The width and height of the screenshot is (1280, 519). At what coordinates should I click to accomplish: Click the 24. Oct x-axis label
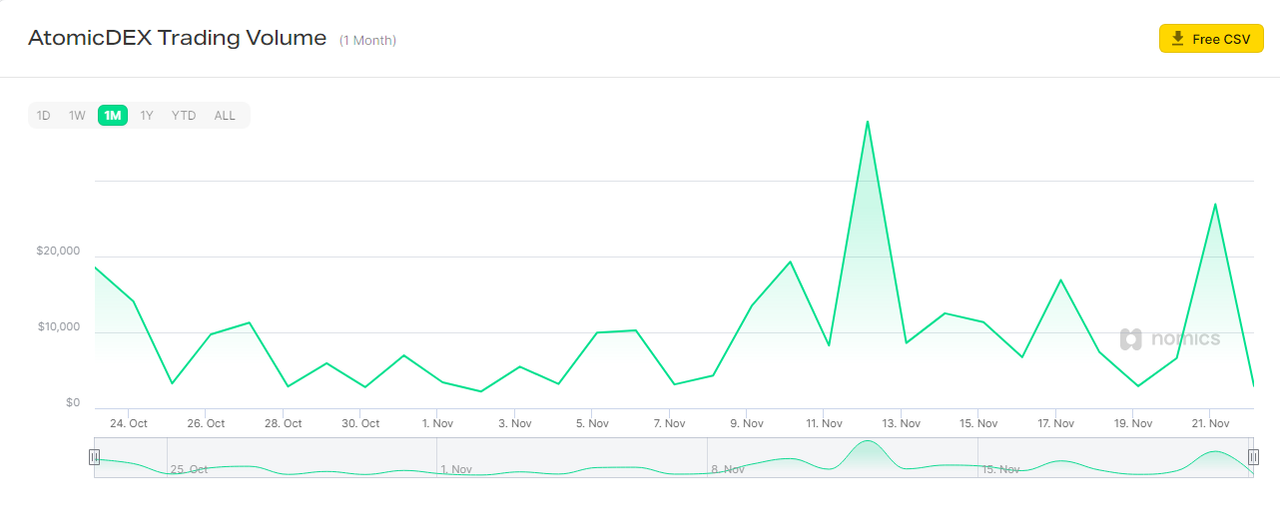(128, 423)
